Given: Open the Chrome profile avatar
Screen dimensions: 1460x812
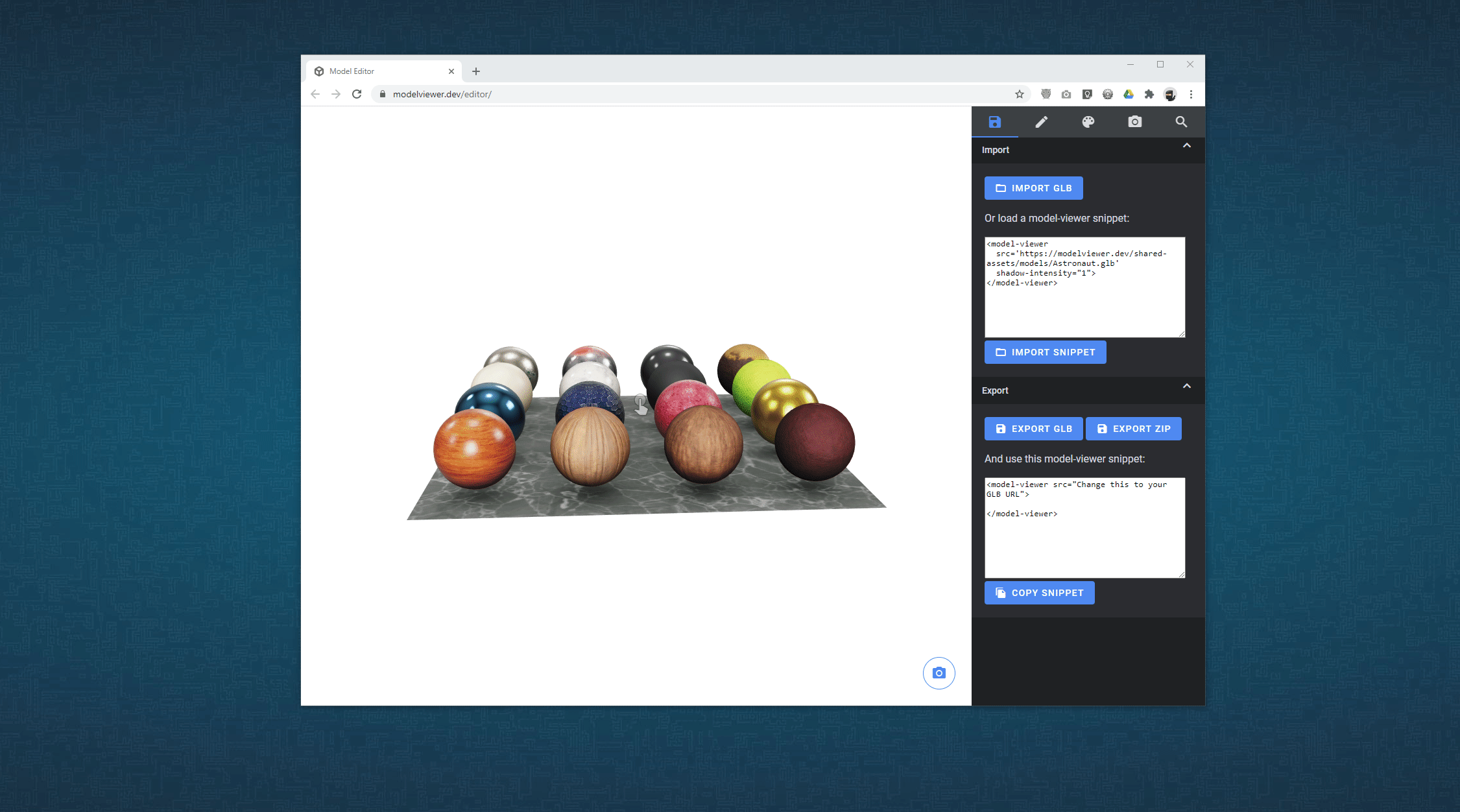Looking at the screenshot, I should pos(1170,95).
